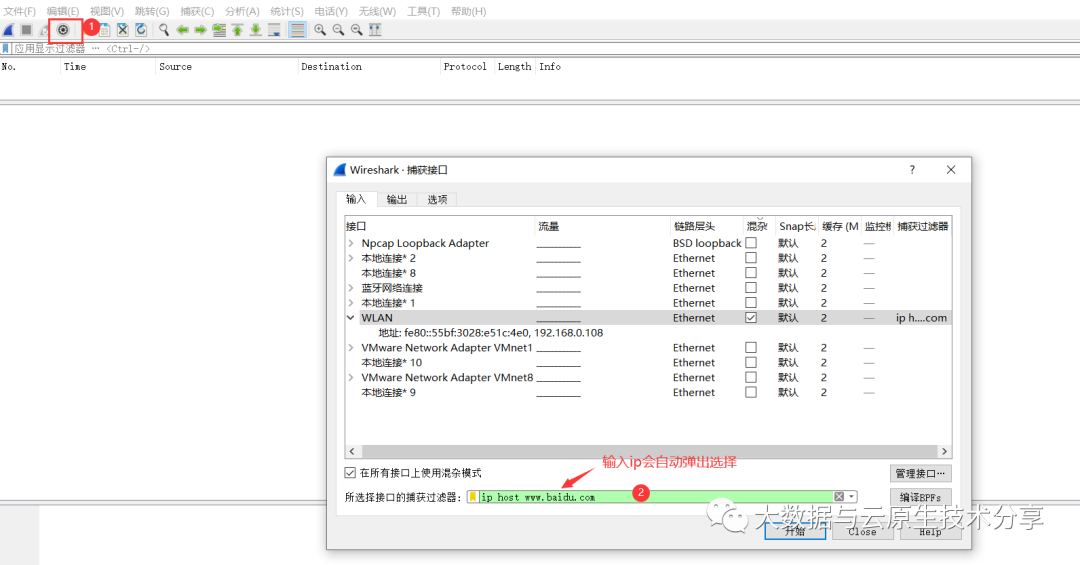This screenshot has height=565, width=1080.
Task: Click the capture filter input field
Action: pyautogui.click(x=656, y=497)
